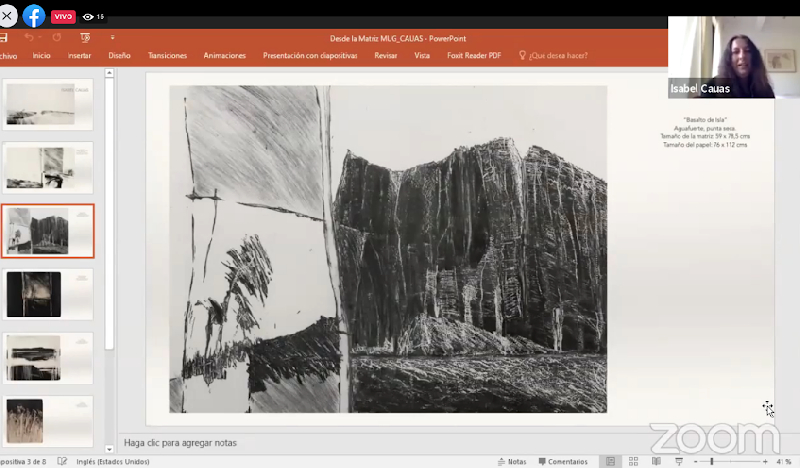Open Customize Quick Access Toolbar dropdown
This screenshot has width=800, height=468.
113,38
